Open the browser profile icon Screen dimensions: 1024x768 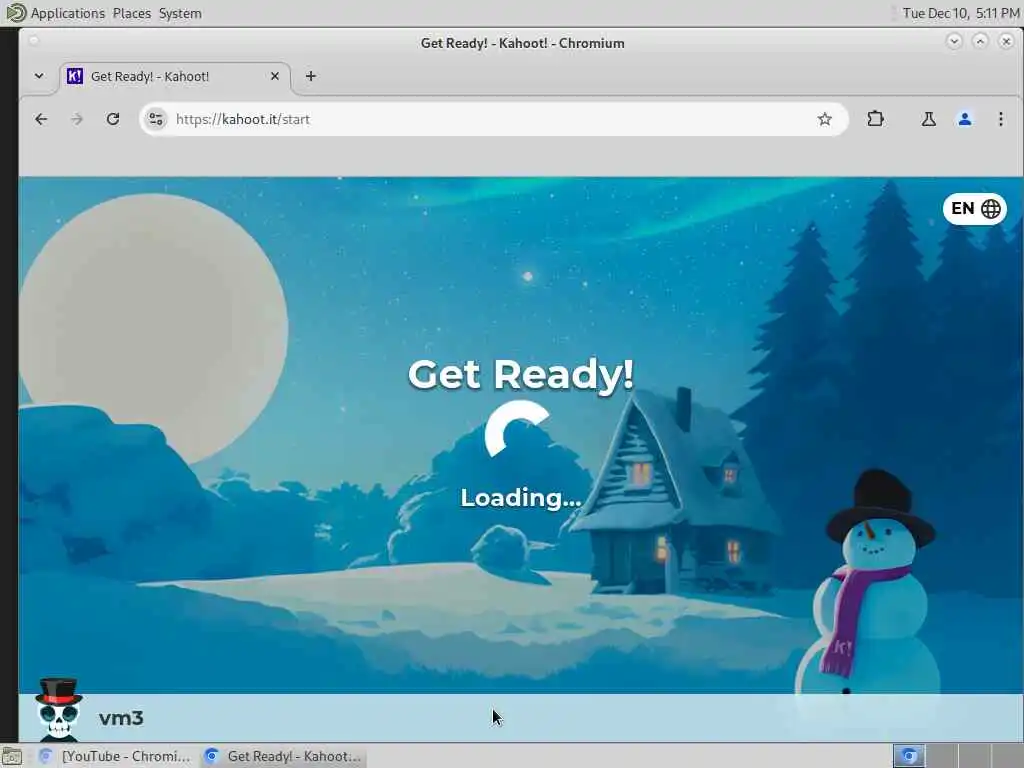[965, 119]
